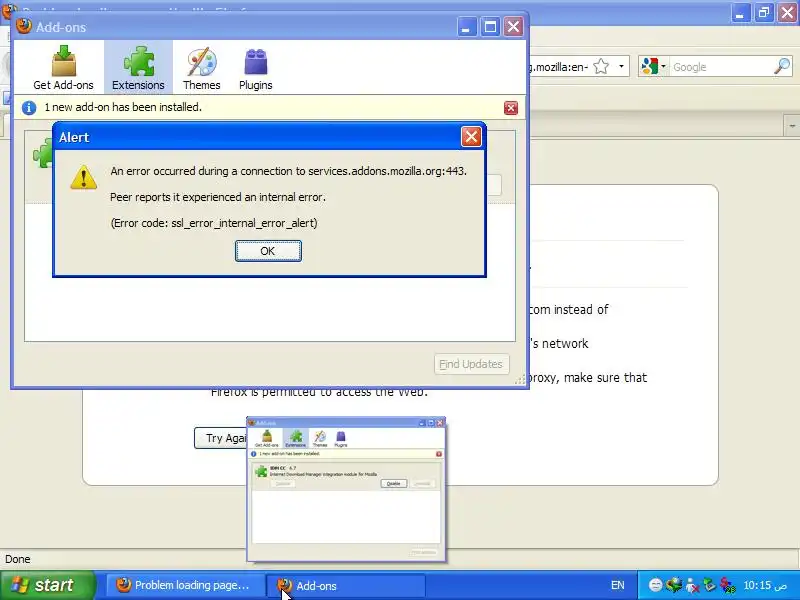800x600 pixels.
Task: Maximize the Add-ons window
Action: (x=490, y=27)
